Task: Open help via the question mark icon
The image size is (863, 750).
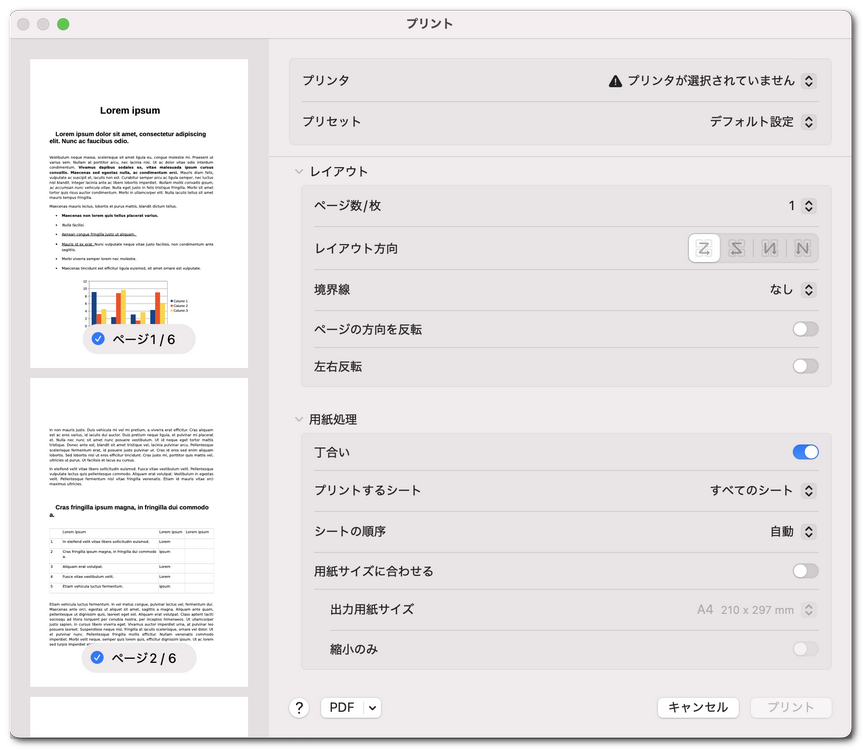Action: point(297,707)
